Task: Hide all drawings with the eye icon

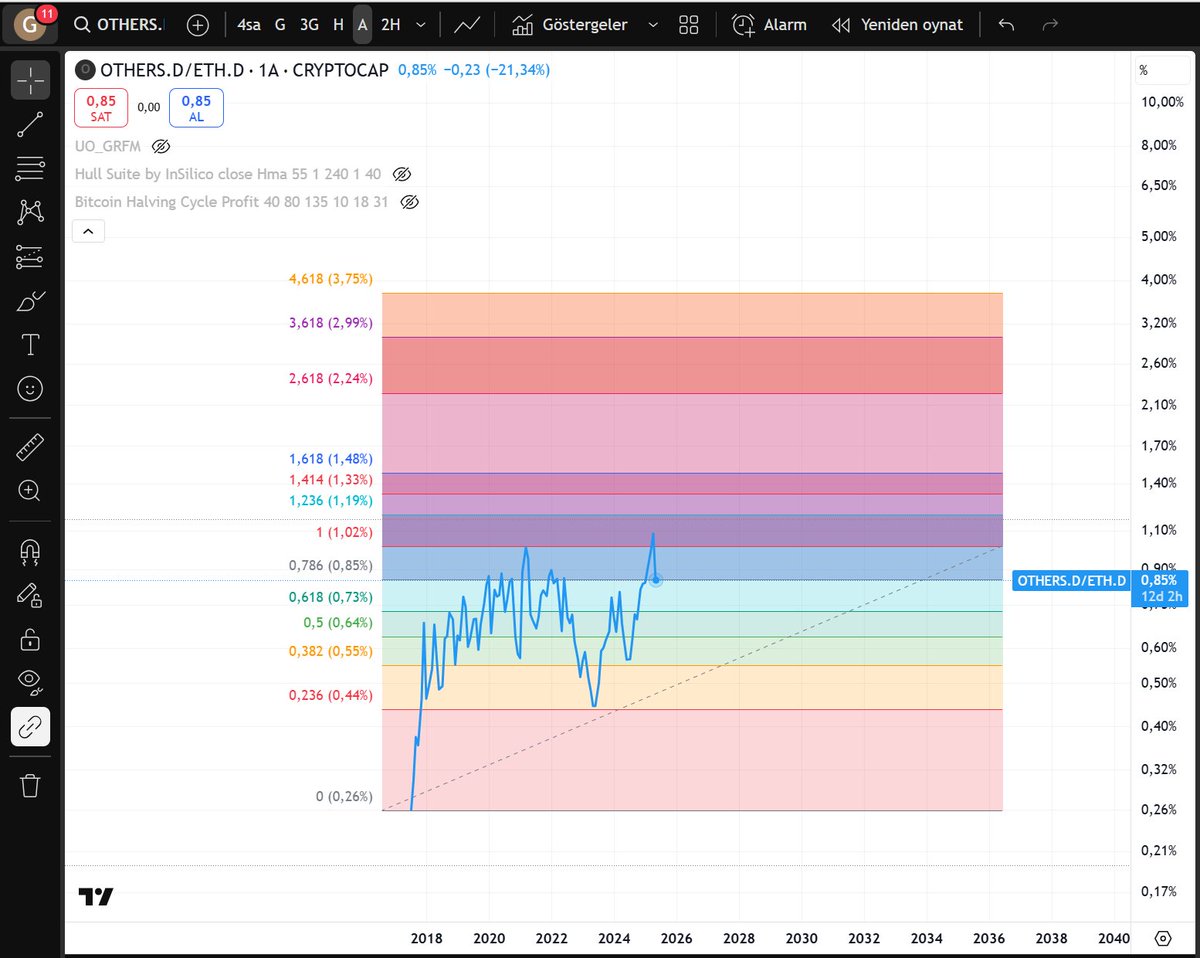Action: pyautogui.click(x=30, y=683)
